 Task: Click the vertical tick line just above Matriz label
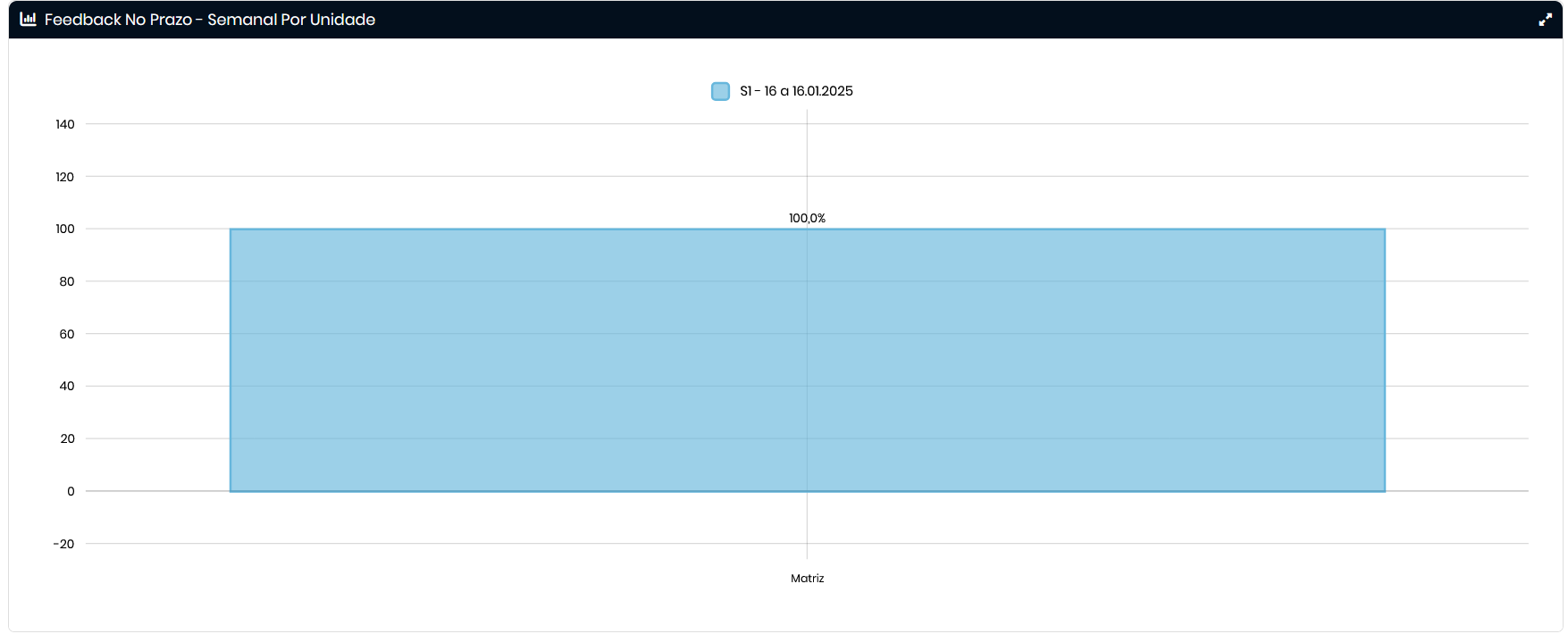click(x=807, y=536)
